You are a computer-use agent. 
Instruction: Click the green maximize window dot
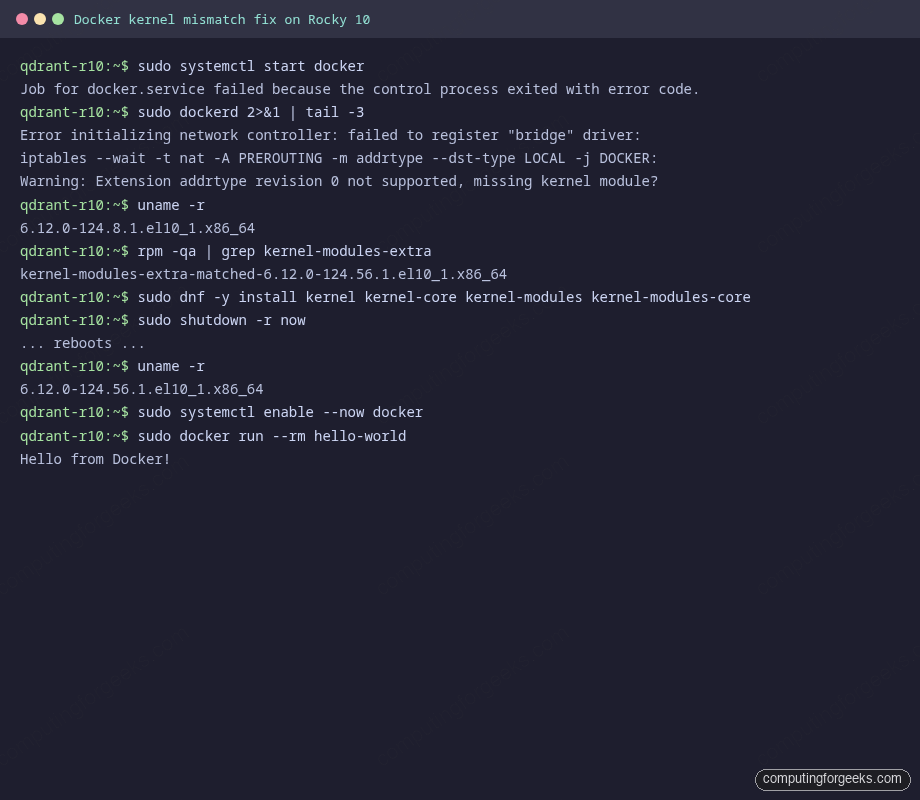pyautogui.click(x=58, y=19)
